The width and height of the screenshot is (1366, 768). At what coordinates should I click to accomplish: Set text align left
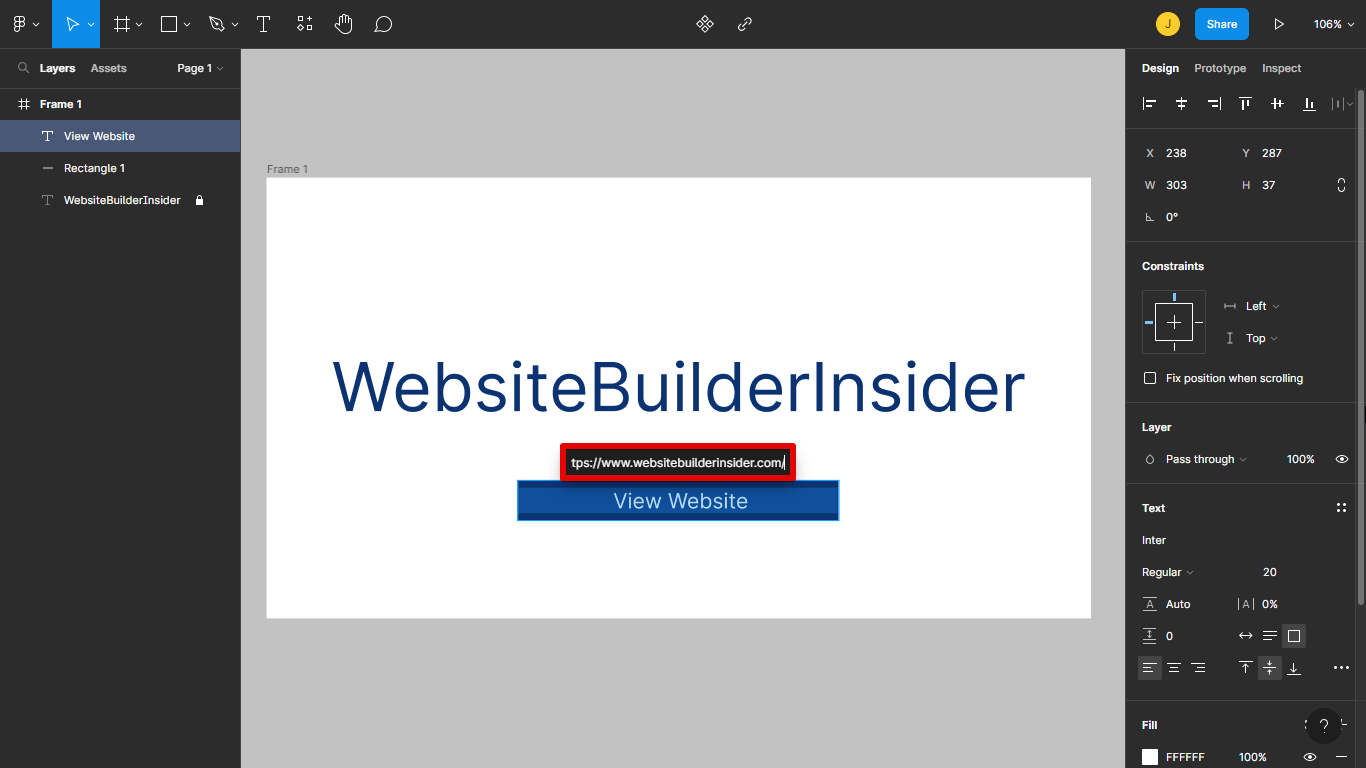pos(1150,667)
